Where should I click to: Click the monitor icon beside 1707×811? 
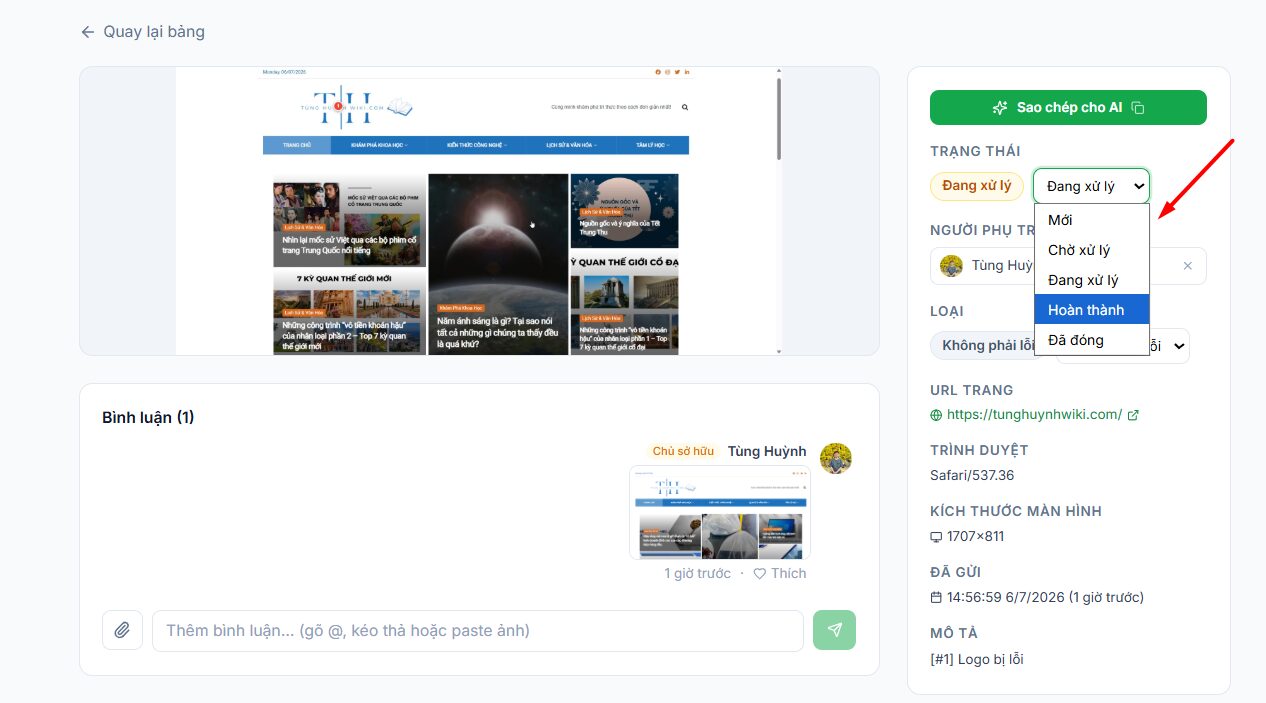point(936,537)
